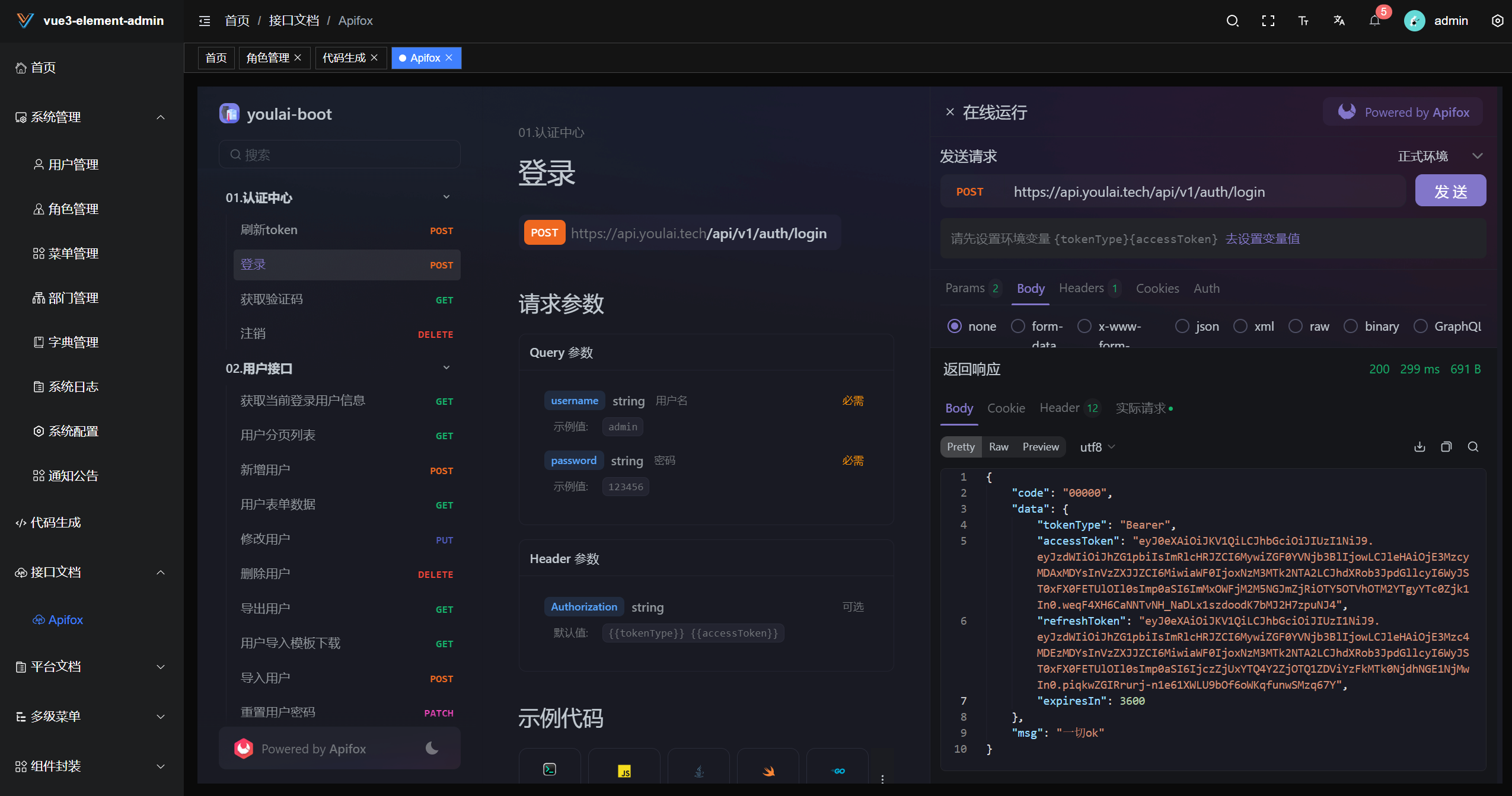The height and width of the screenshot is (796, 1512).
Task: Choose json as the request body type
Action: [x=1183, y=326]
